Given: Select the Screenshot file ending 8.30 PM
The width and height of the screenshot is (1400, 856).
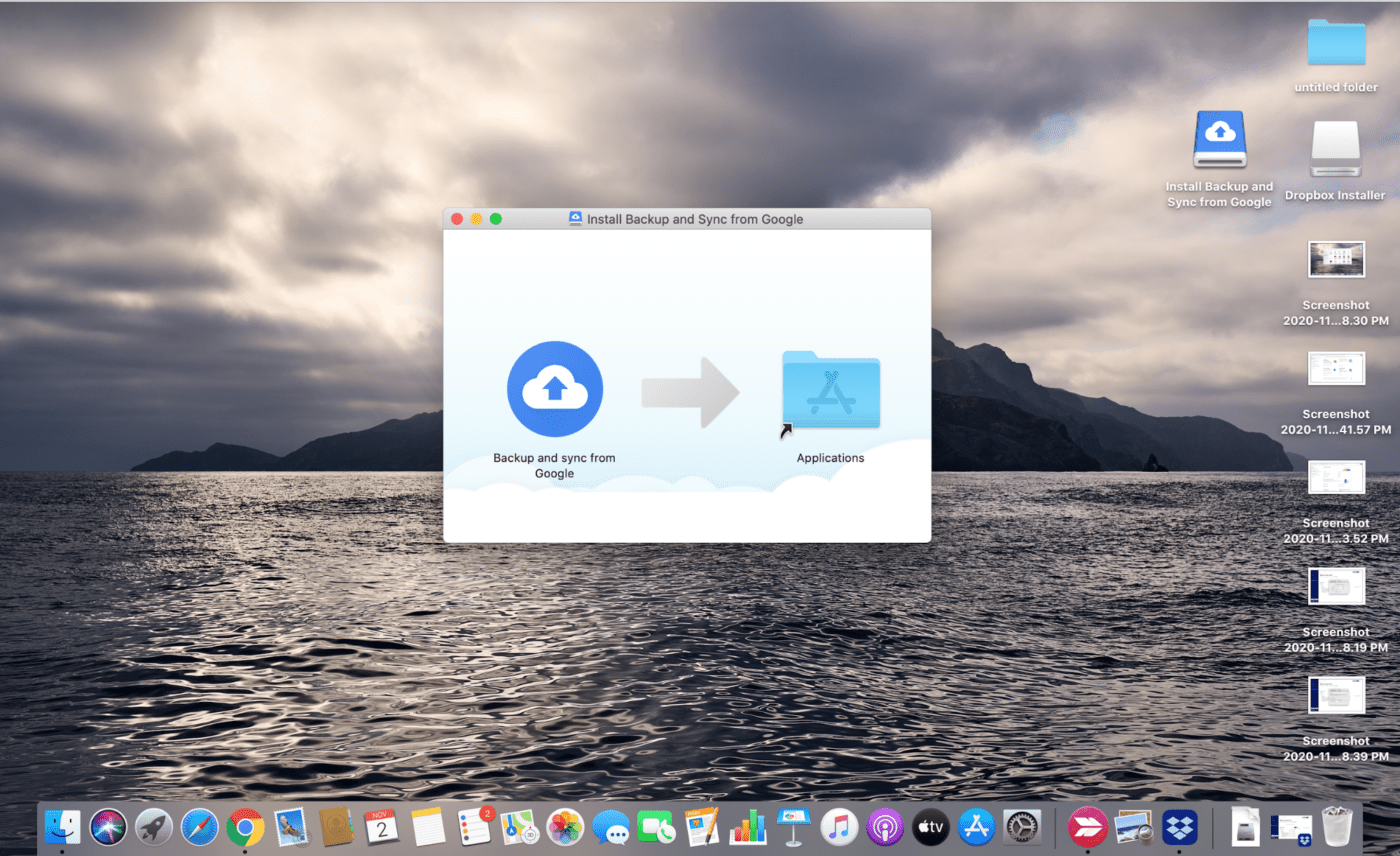Looking at the screenshot, I should 1336,259.
